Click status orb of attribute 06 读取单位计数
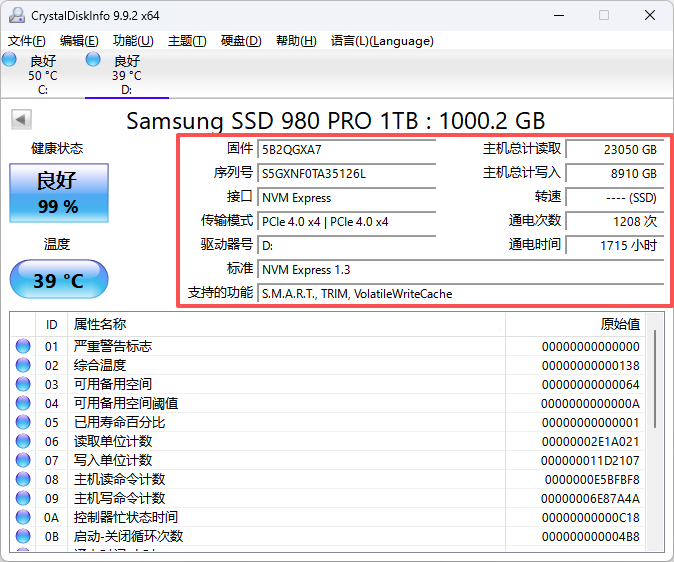The image size is (674, 562). [23, 441]
